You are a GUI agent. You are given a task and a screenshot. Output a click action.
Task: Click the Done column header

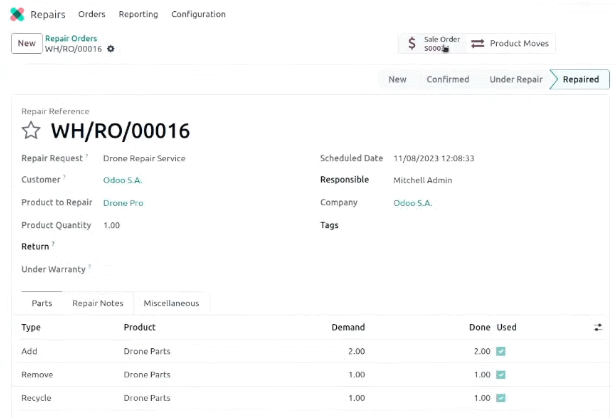pyautogui.click(x=480, y=327)
